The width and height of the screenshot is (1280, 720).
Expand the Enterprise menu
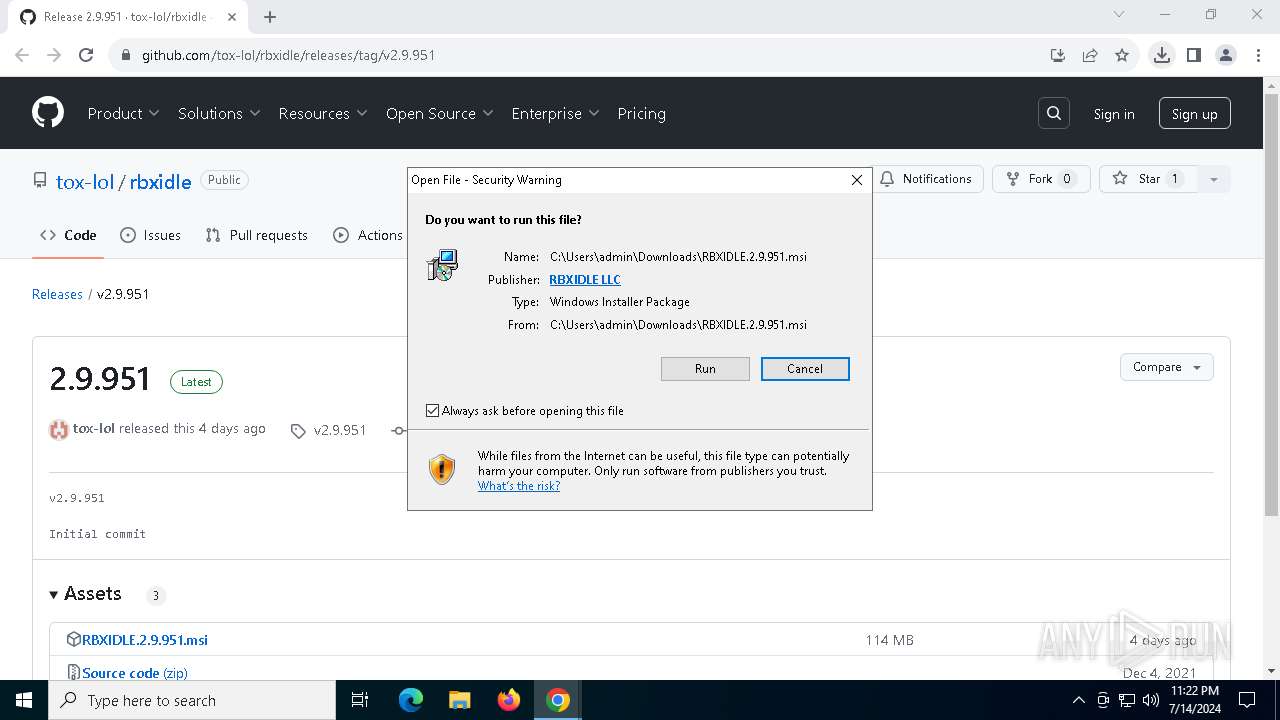tap(555, 113)
